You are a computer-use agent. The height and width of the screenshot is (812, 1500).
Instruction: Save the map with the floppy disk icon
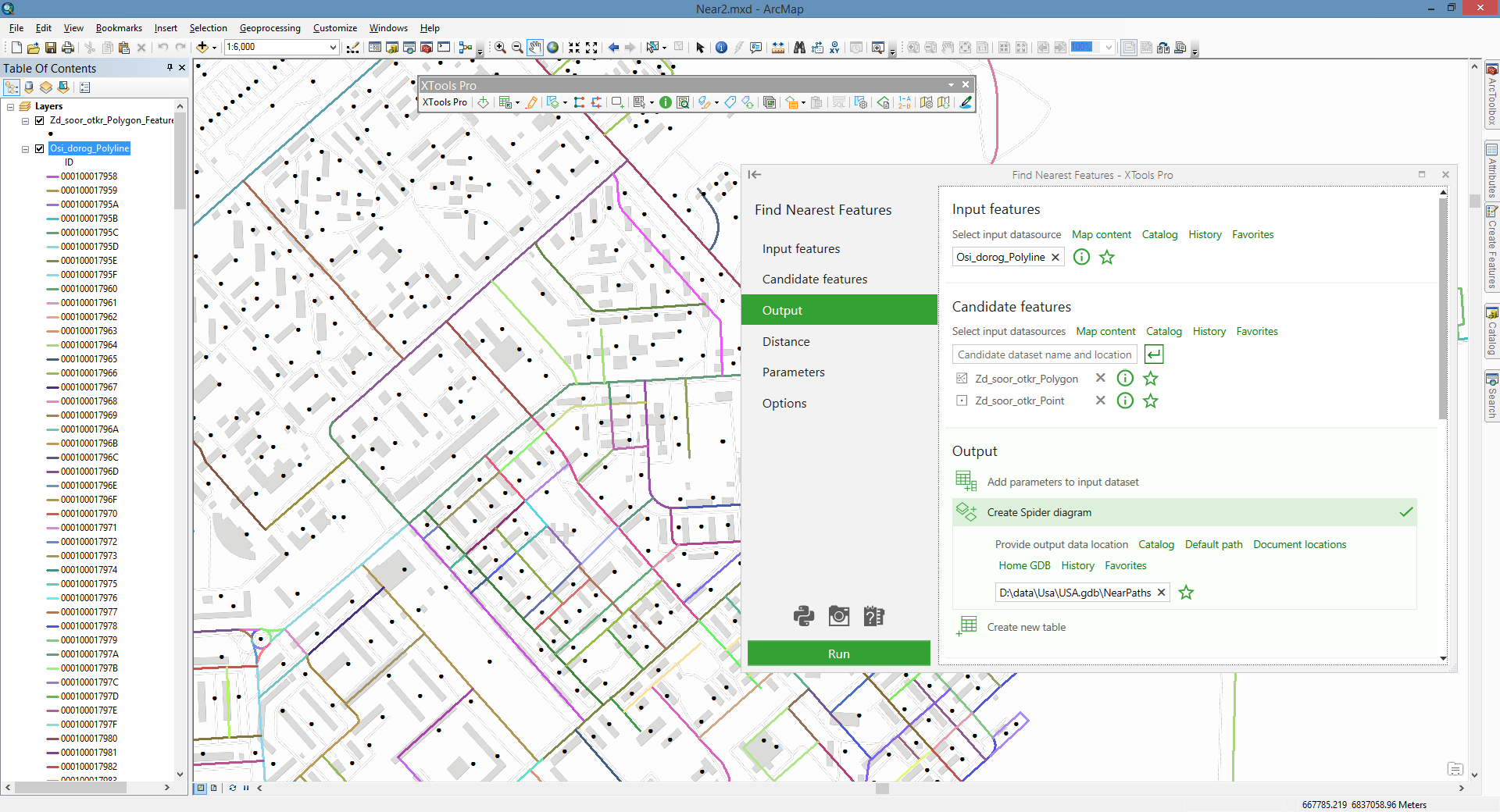tap(51, 48)
